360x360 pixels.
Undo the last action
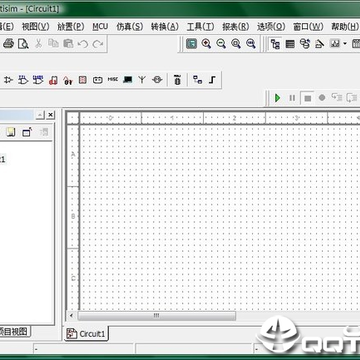tap(82, 44)
